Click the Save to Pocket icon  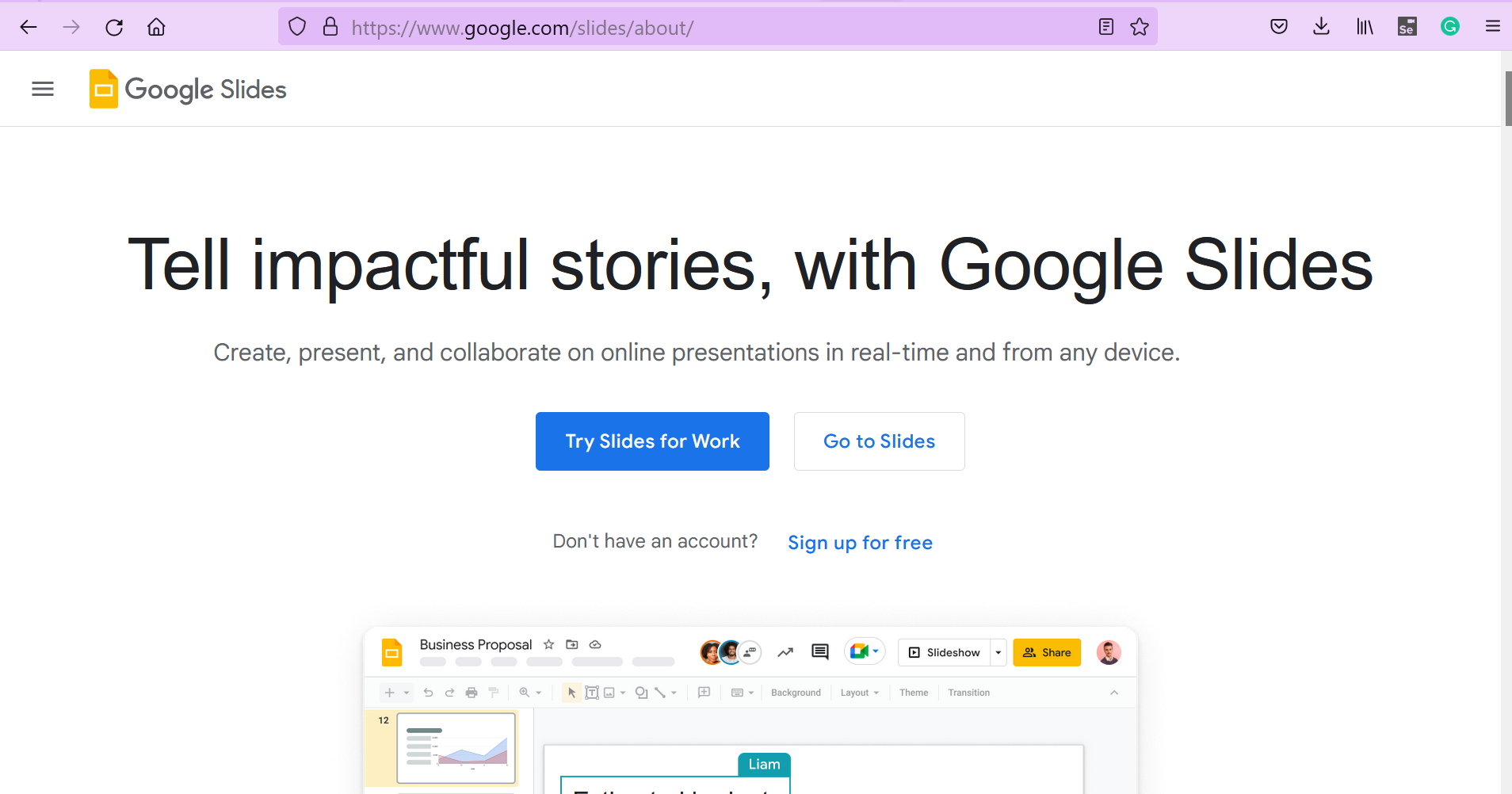pos(1279,27)
